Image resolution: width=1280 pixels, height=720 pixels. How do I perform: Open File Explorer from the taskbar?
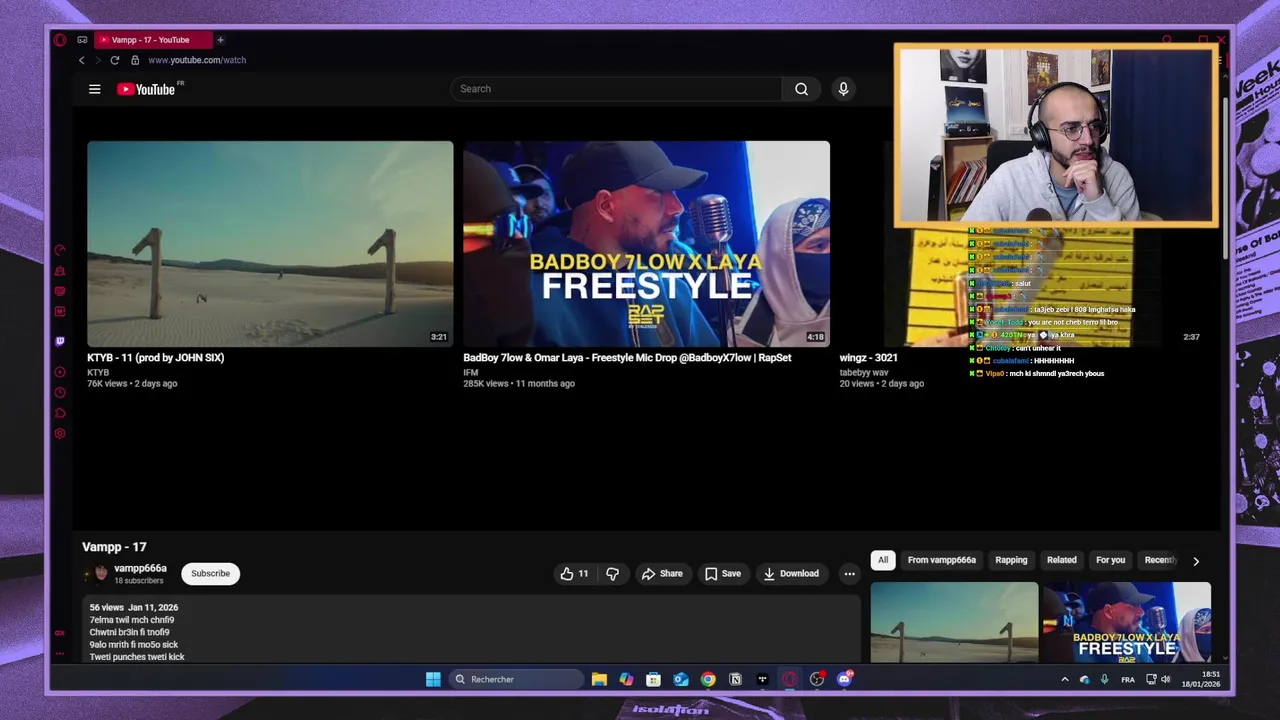point(599,679)
